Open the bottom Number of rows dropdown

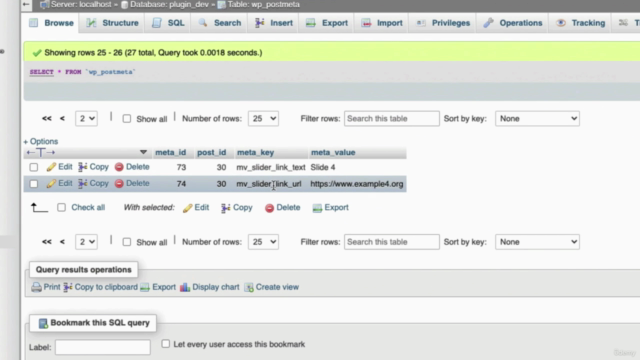[263, 242]
